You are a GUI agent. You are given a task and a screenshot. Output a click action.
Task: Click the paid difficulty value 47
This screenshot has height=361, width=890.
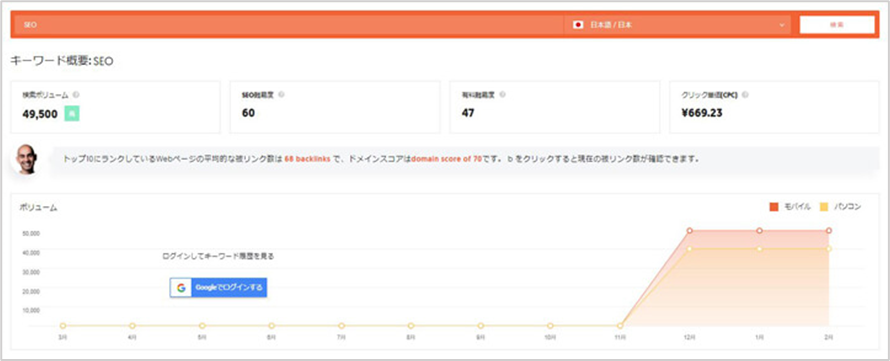468,113
